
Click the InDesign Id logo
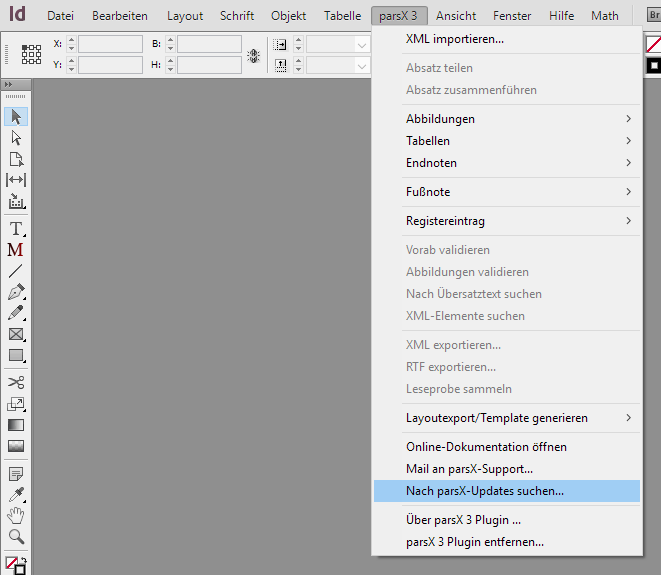coord(17,14)
